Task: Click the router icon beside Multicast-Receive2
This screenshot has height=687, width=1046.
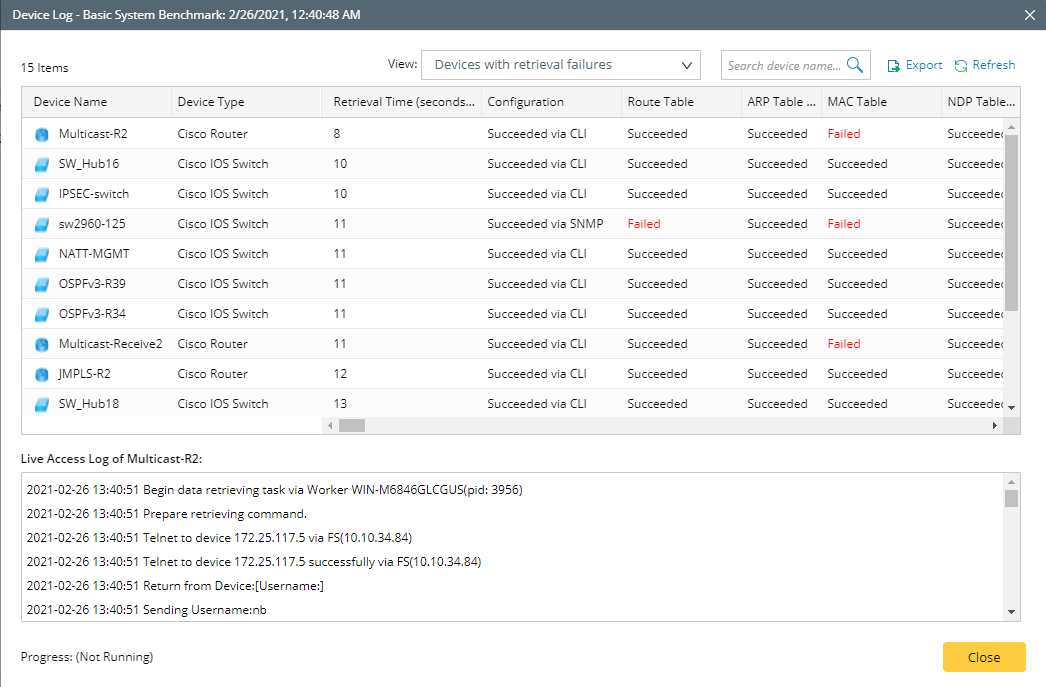Action: coord(42,344)
